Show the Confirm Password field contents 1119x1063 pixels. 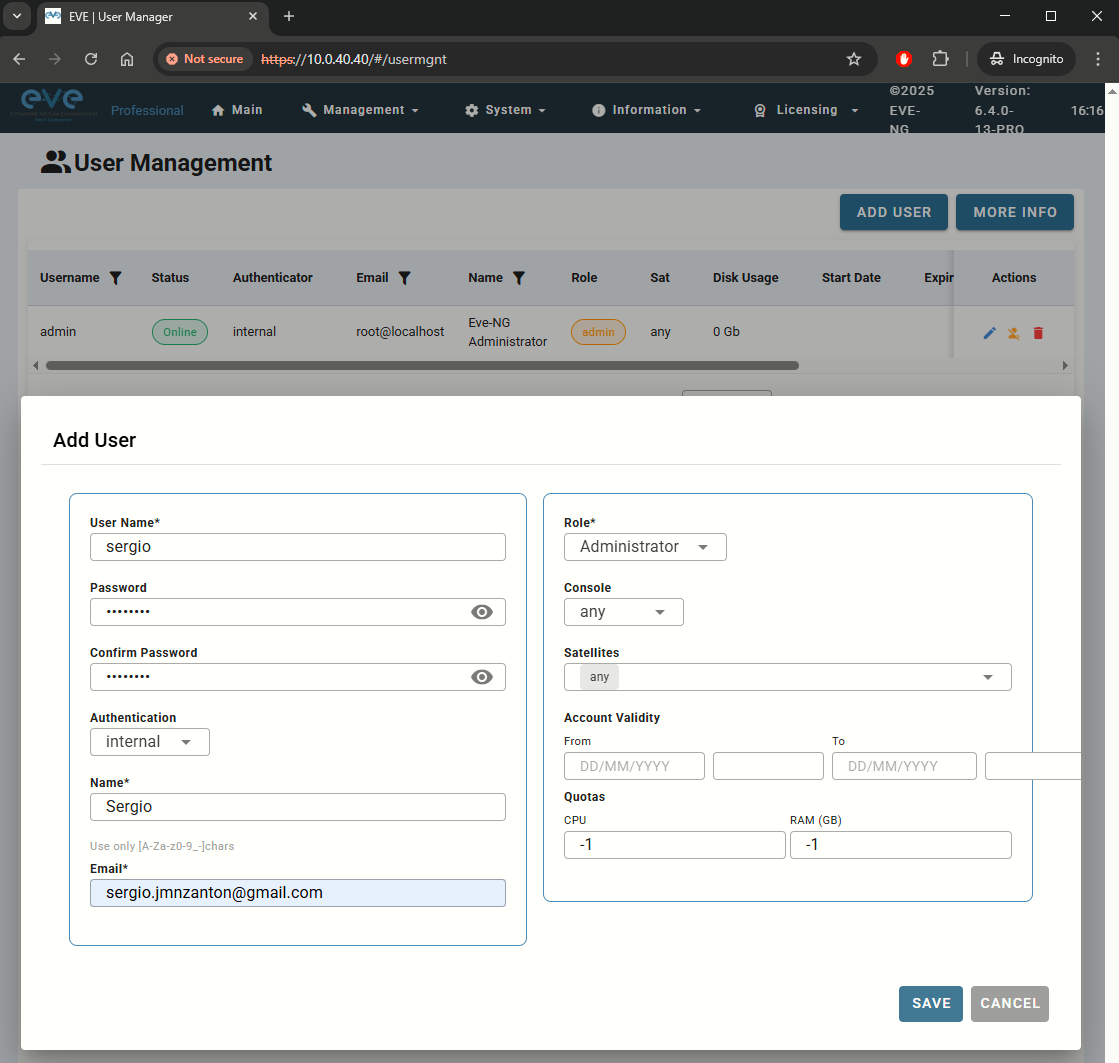(x=482, y=677)
